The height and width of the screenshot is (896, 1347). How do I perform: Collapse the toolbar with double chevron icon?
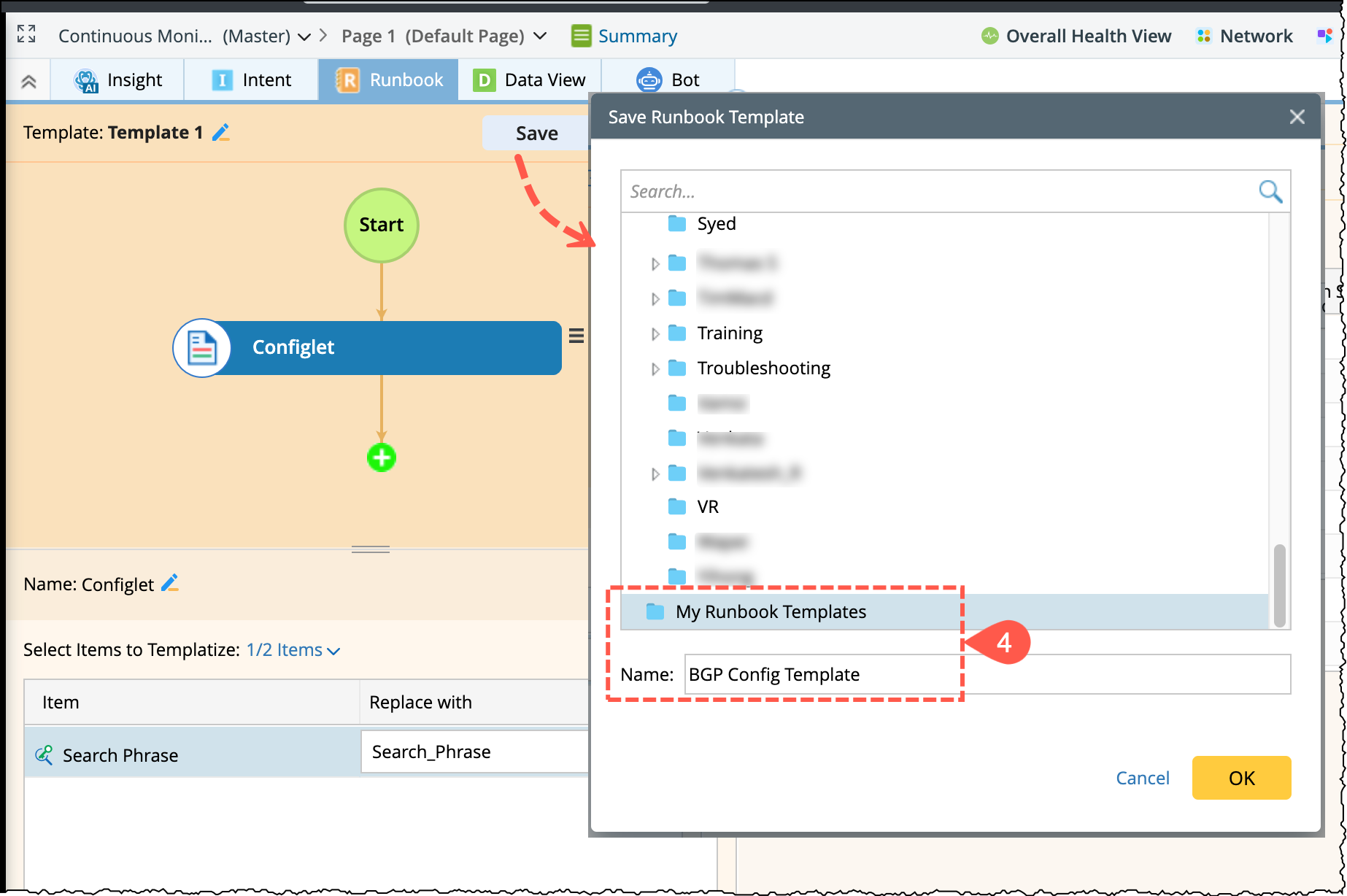click(28, 81)
